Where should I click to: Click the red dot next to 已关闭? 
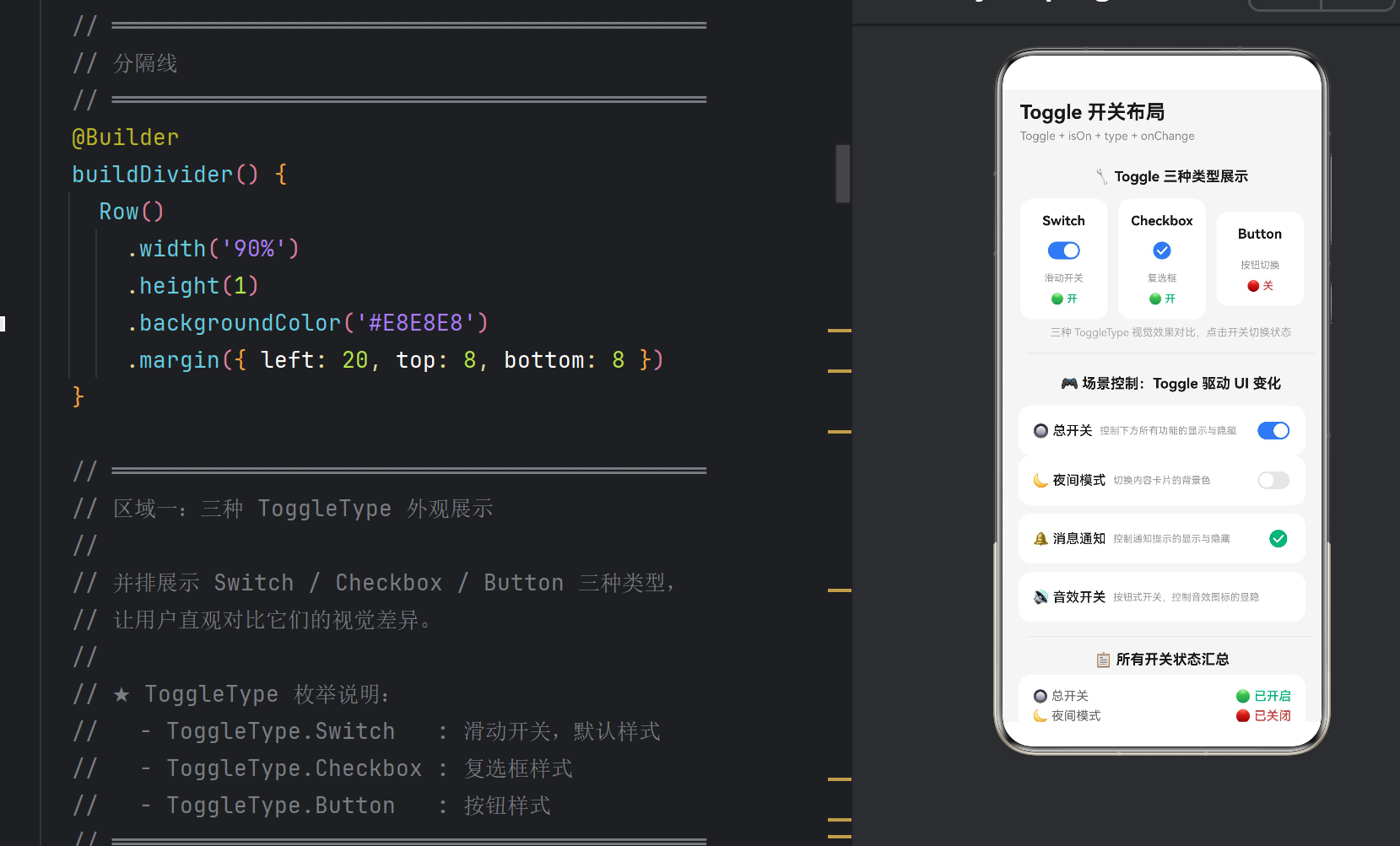tap(1242, 715)
